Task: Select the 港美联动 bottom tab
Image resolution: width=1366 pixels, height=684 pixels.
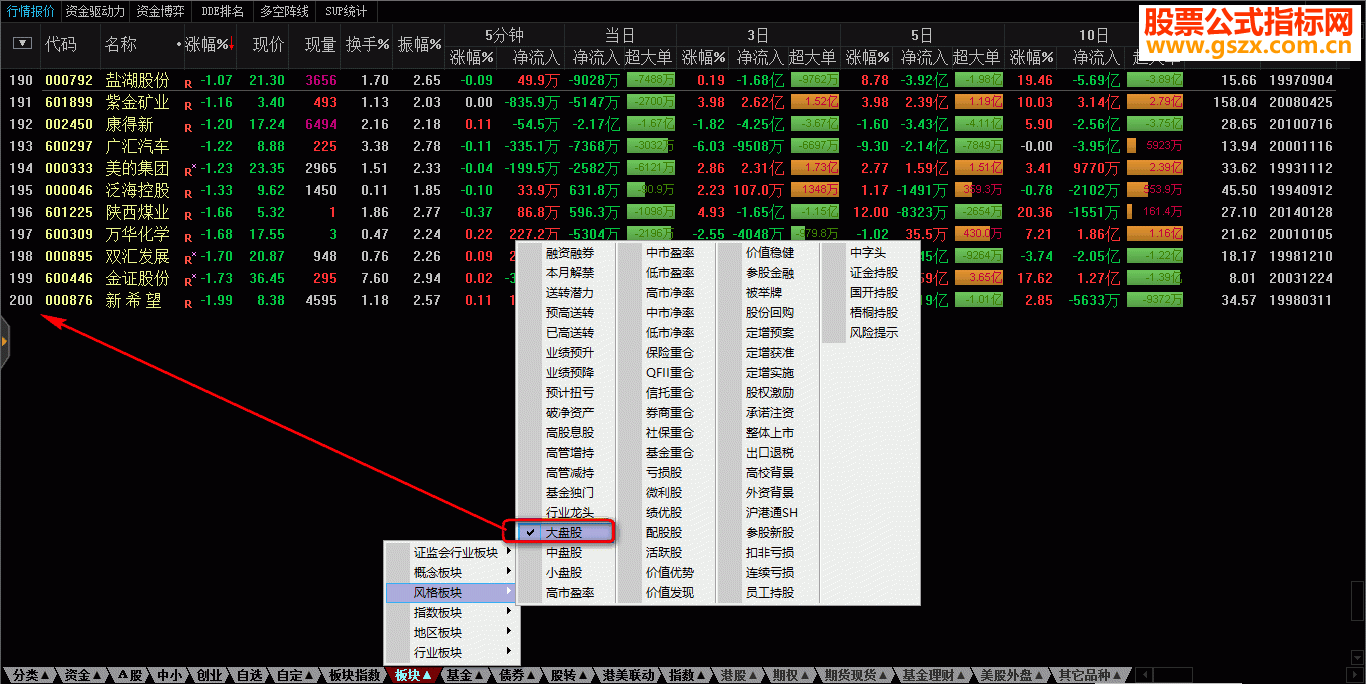Action: (629, 675)
